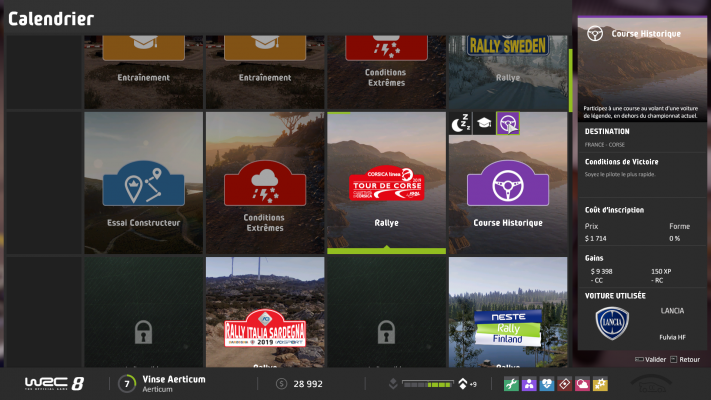Screen dimensions: 711x400
Task: Click the team morale gauge bar
Action: click(428, 384)
